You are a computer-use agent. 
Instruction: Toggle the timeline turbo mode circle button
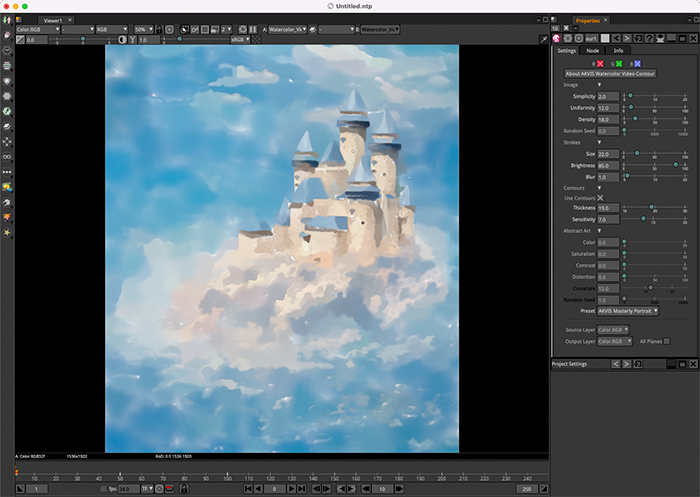coord(159,489)
